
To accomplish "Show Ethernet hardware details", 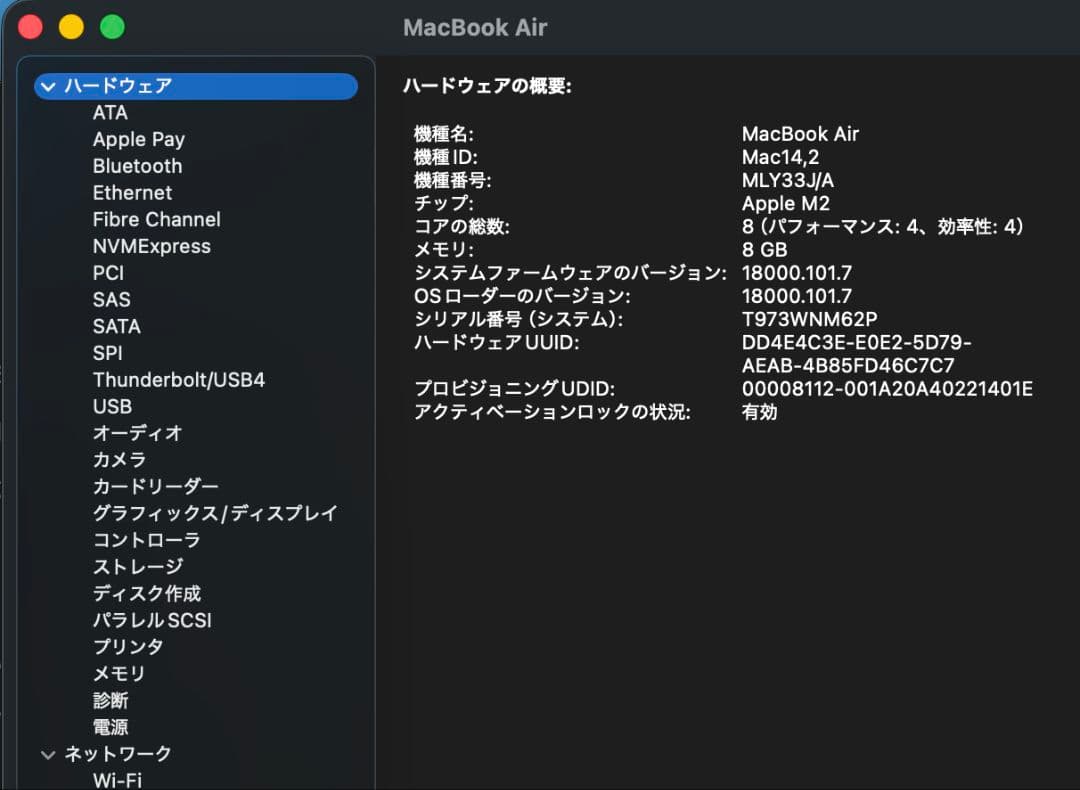I will tap(132, 193).
